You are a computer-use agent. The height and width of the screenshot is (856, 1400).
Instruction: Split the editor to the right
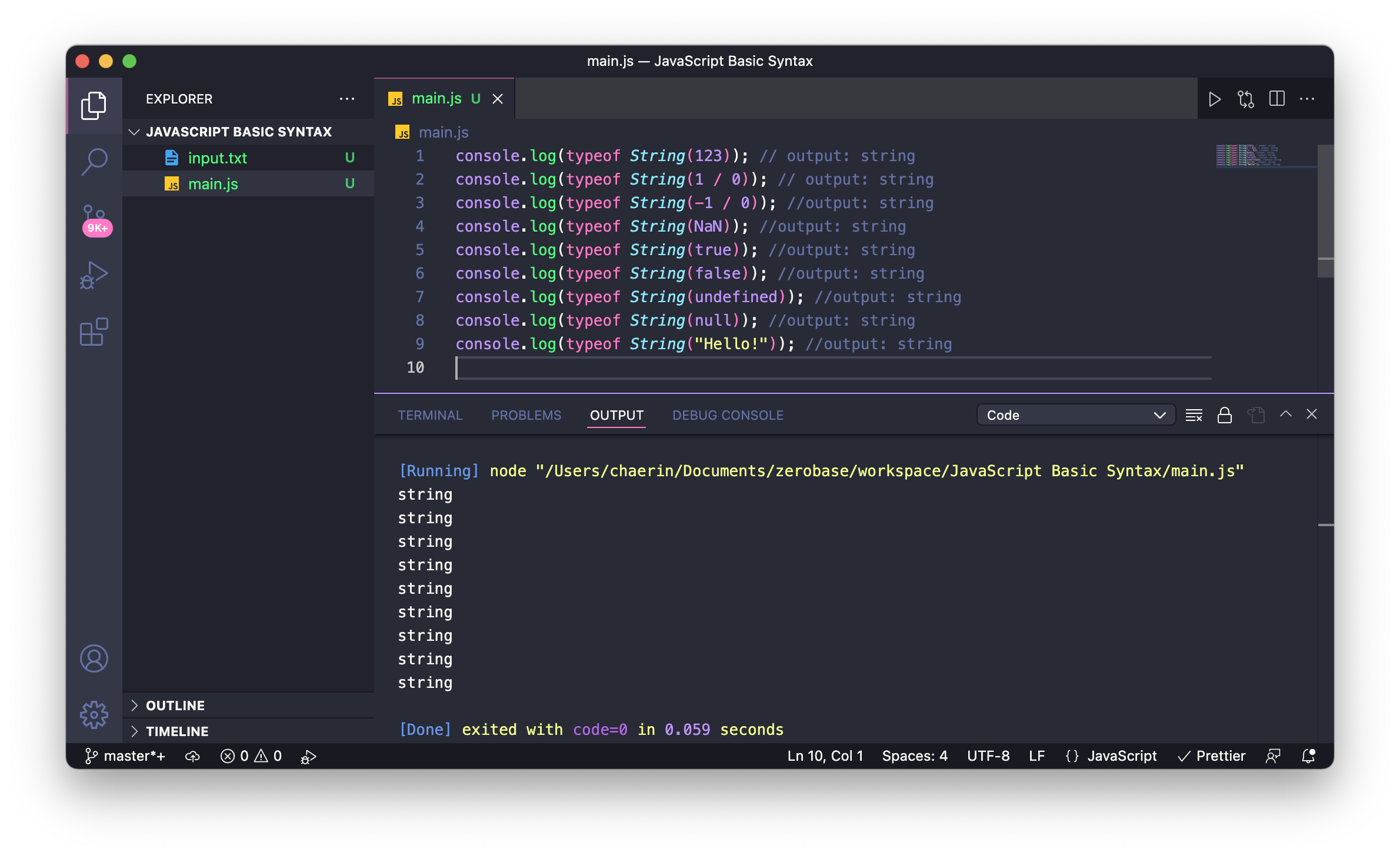click(1276, 99)
